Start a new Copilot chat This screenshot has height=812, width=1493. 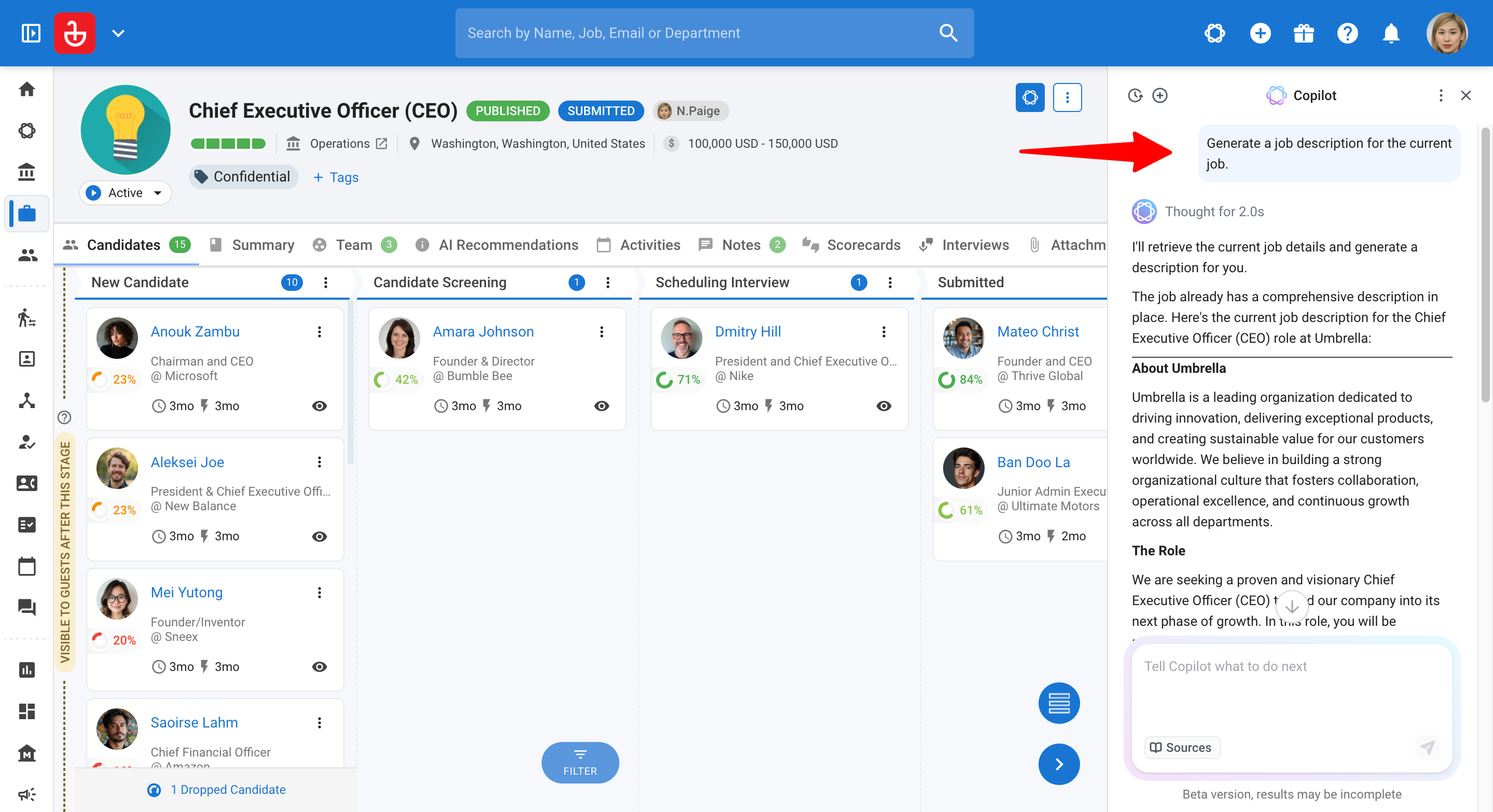pyautogui.click(x=1160, y=95)
